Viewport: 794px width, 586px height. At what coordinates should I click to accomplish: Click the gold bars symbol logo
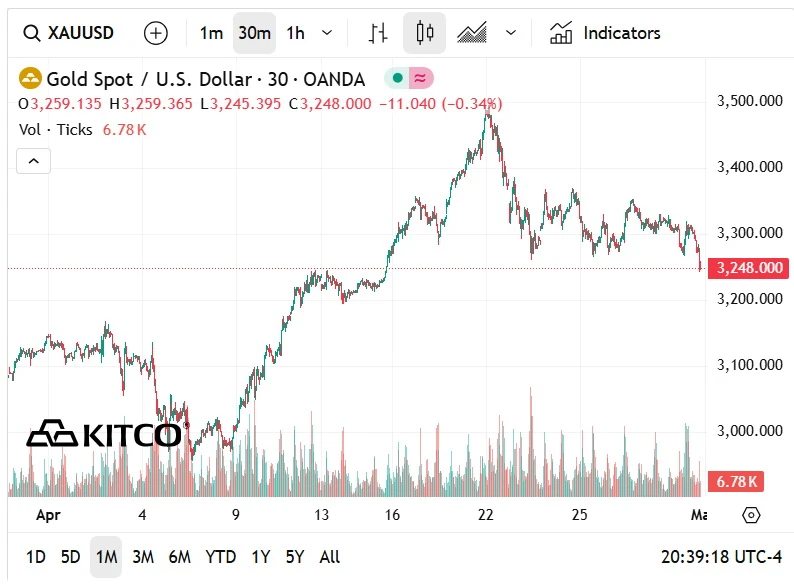click(x=31, y=79)
